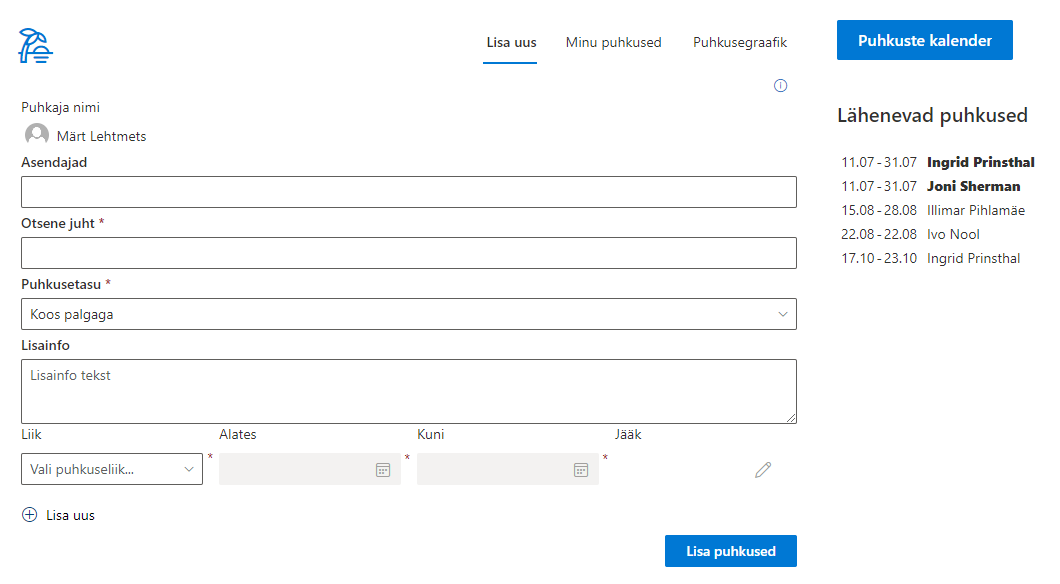This screenshot has width=1060, height=584.
Task: Select the Lisa uus tab
Action: 511,43
